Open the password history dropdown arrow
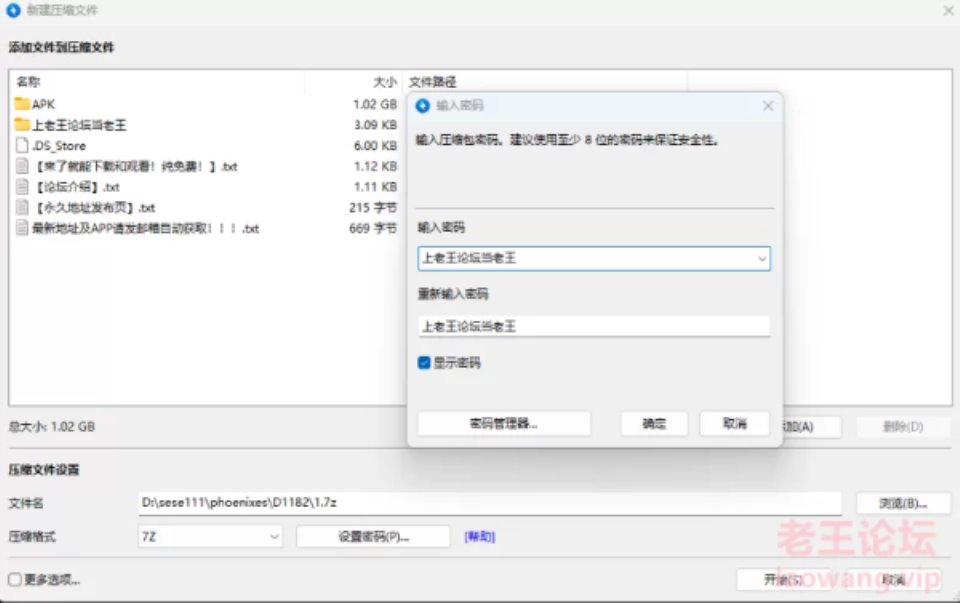This screenshot has height=603, width=960. pyautogui.click(x=762, y=258)
